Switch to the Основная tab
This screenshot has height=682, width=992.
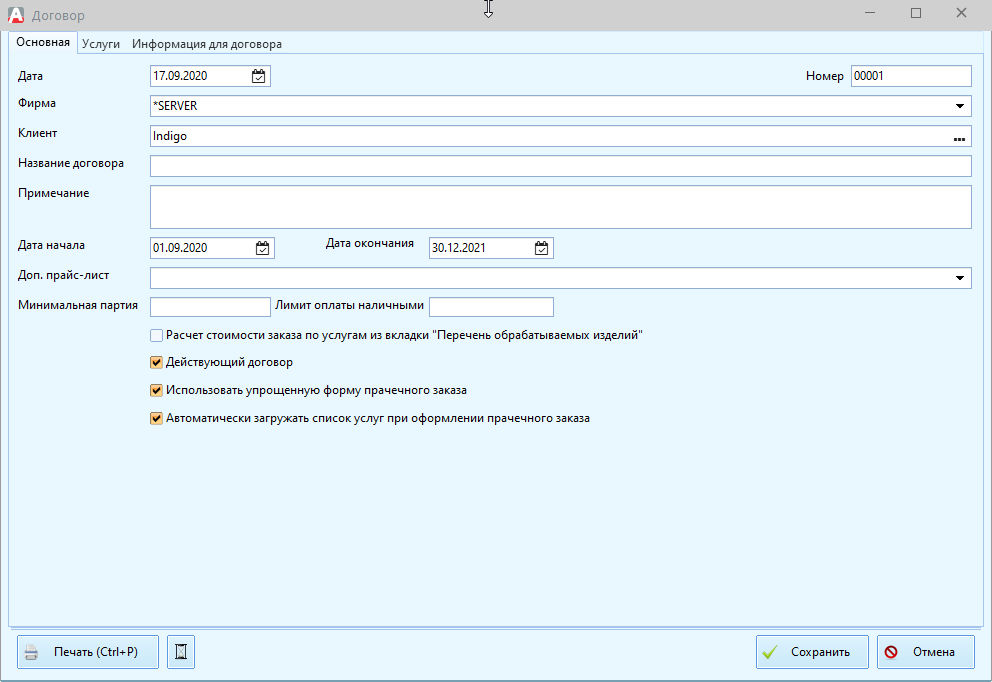coord(43,42)
